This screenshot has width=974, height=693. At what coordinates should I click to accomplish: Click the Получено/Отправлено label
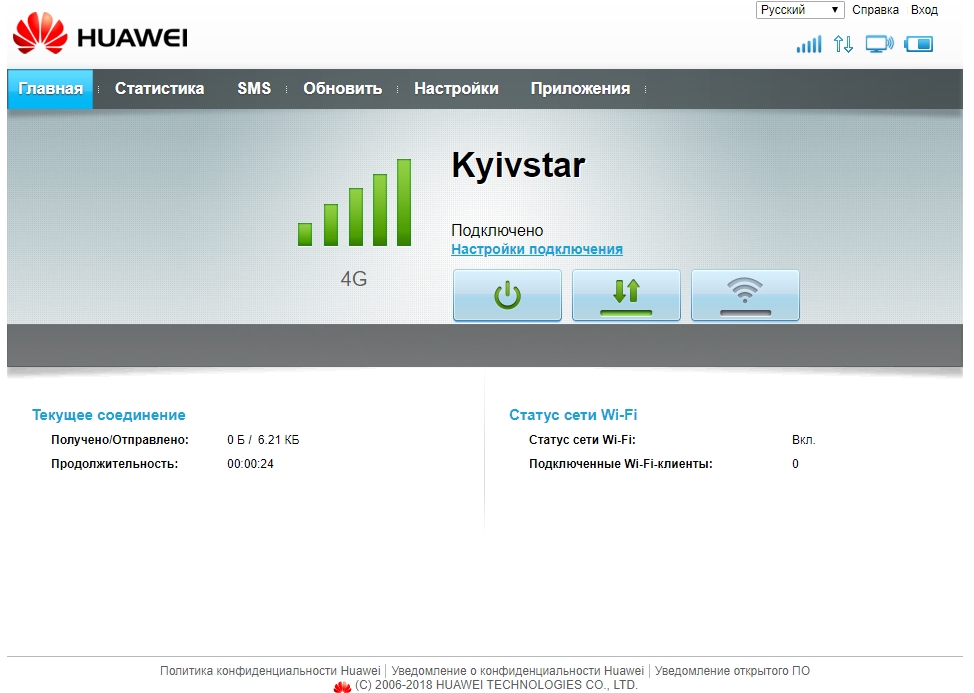pyautogui.click(x=120, y=440)
